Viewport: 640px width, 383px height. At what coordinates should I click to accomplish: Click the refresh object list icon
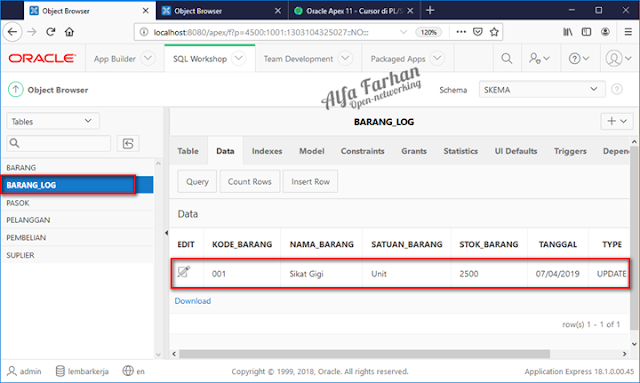(x=128, y=143)
